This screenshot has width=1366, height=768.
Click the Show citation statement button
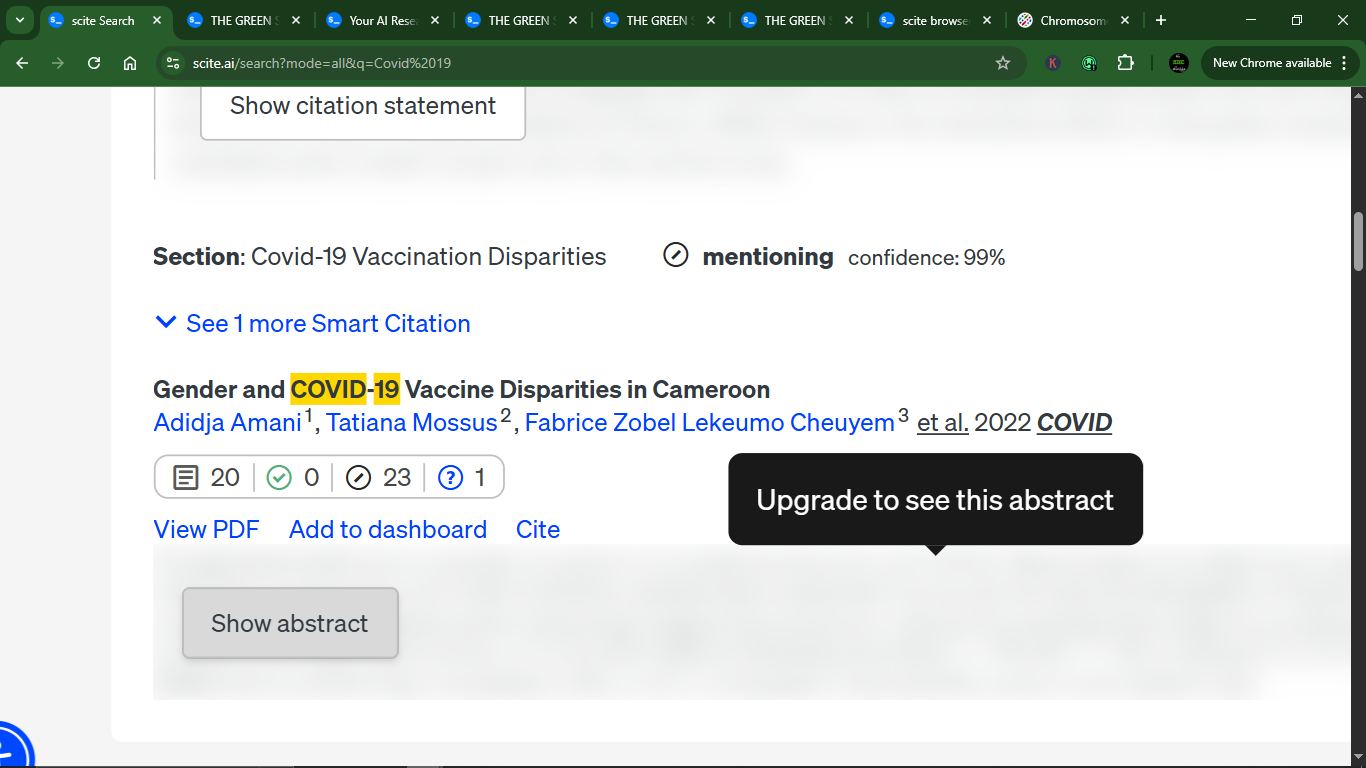[x=363, y=106]
